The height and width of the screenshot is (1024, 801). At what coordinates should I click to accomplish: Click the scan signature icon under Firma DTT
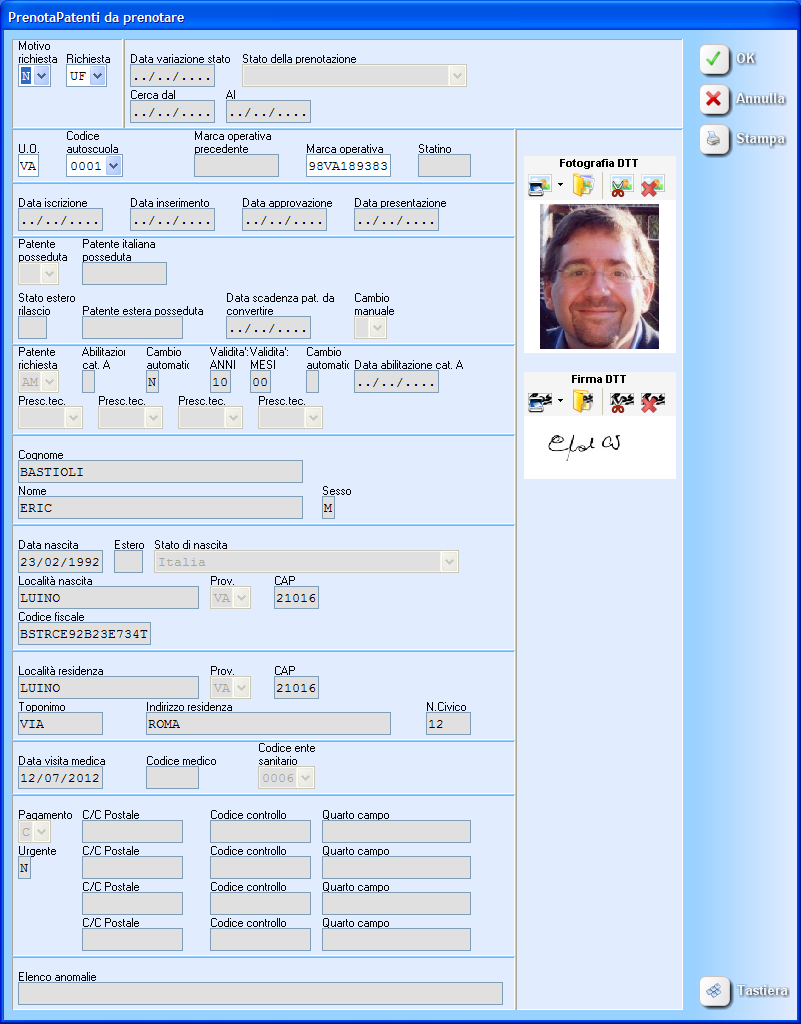(540, 401)
